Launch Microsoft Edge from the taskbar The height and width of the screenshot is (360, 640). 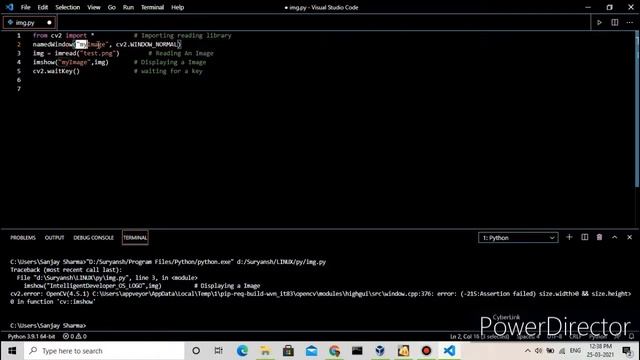[x=242, y=351]
